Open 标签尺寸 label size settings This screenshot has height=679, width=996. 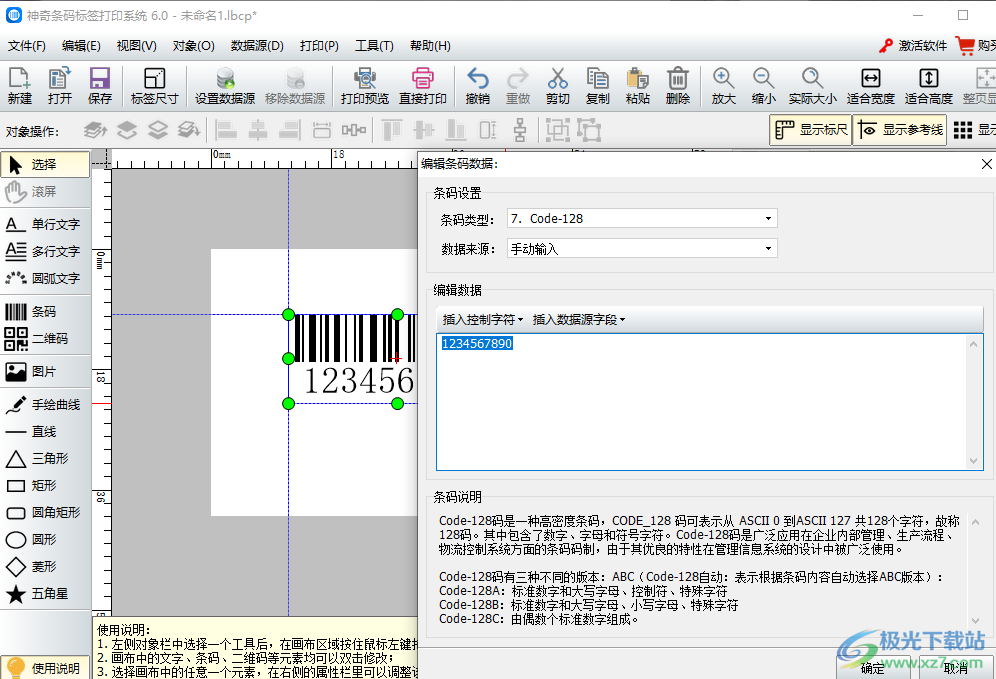(154, 86)
